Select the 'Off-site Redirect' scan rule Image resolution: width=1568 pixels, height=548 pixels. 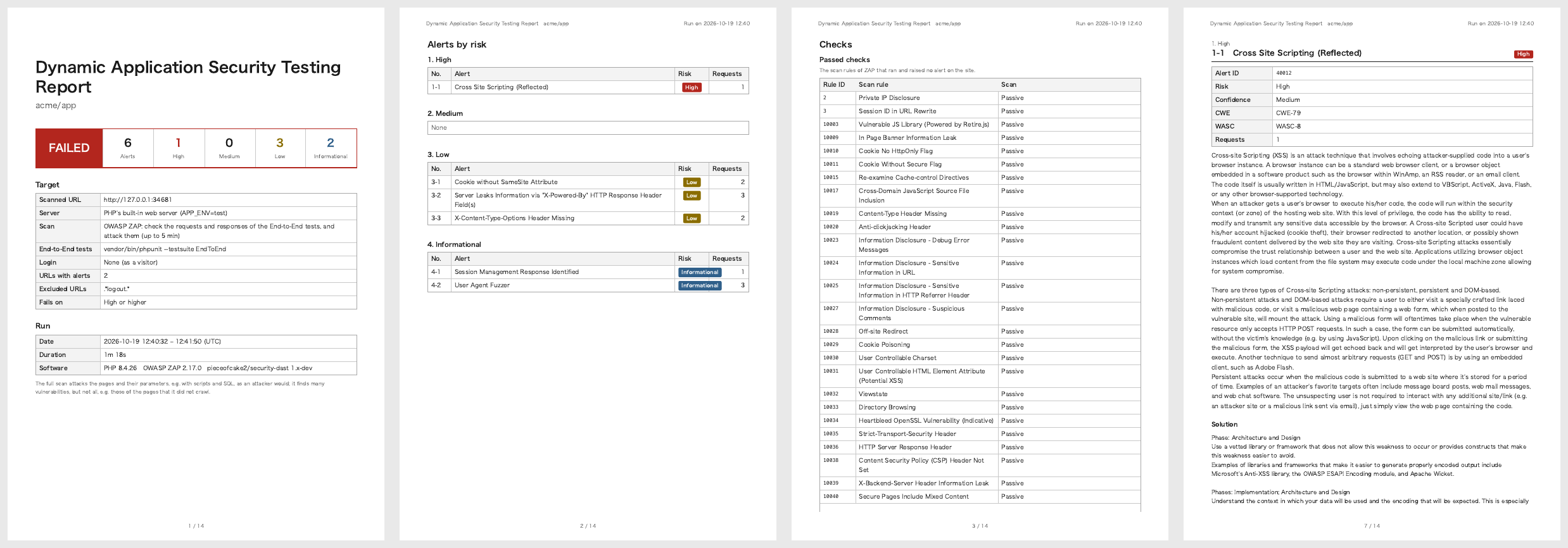coord(883,332)
